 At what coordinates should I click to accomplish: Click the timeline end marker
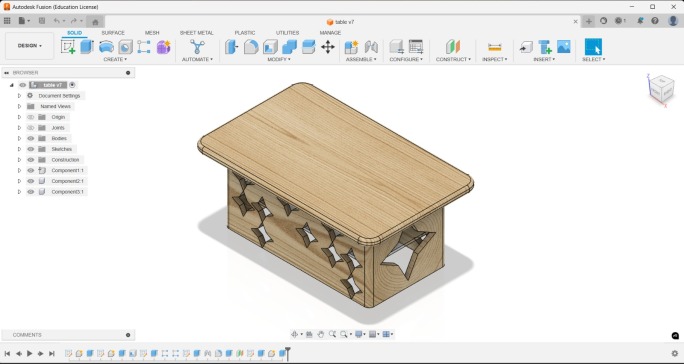pyautogui.click(x=287, y=353)
